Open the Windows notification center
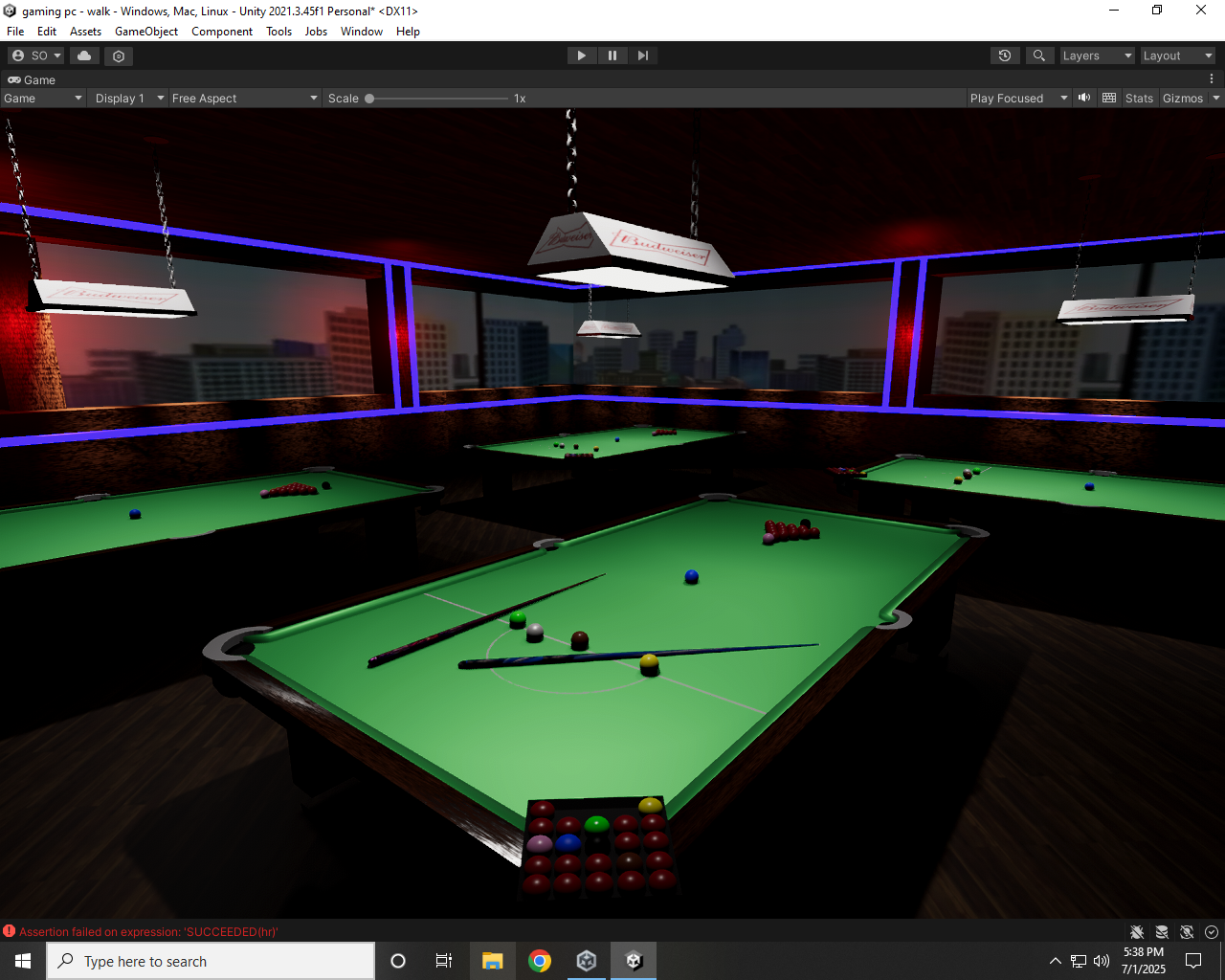Viewport: 1225px width, 980px height. coord(1193,961)
